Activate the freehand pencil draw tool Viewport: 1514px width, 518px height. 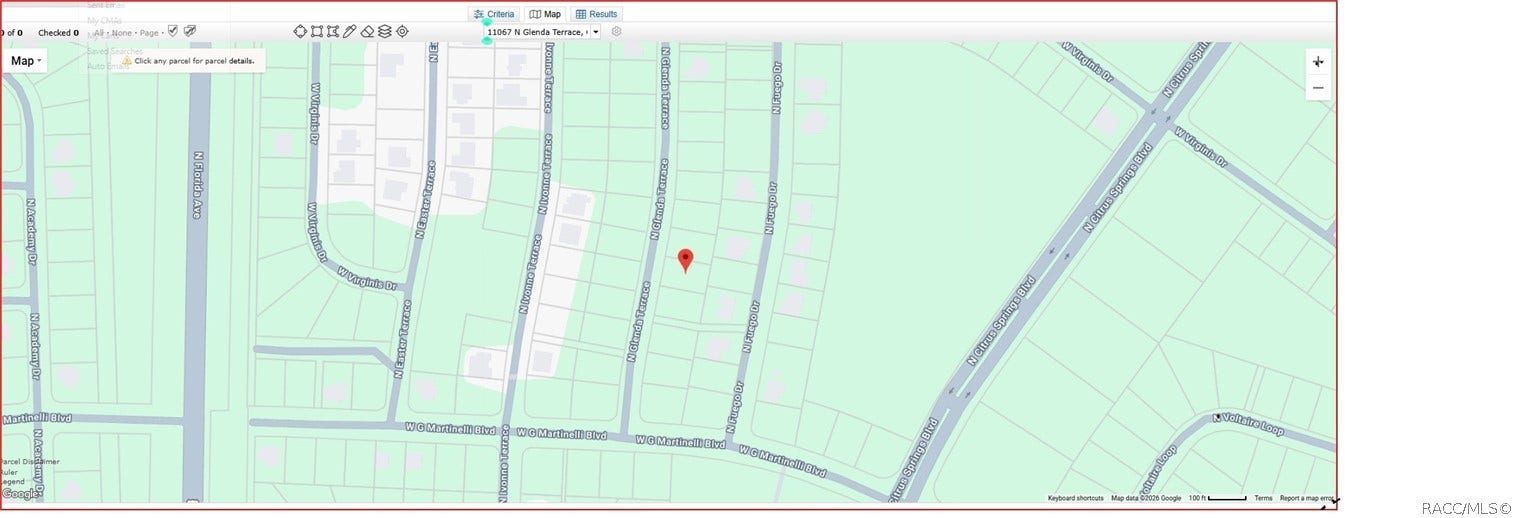pyautogui.click(x=350, y=31)
